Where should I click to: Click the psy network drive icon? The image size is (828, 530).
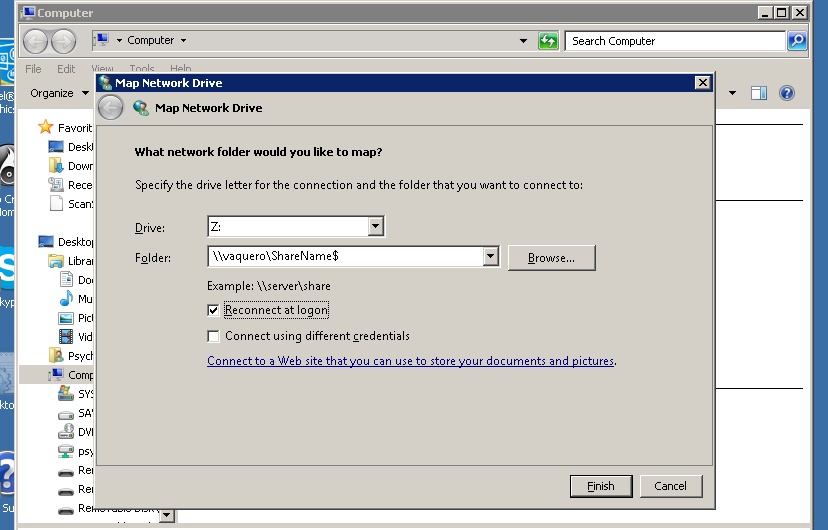tap(66, 451)
